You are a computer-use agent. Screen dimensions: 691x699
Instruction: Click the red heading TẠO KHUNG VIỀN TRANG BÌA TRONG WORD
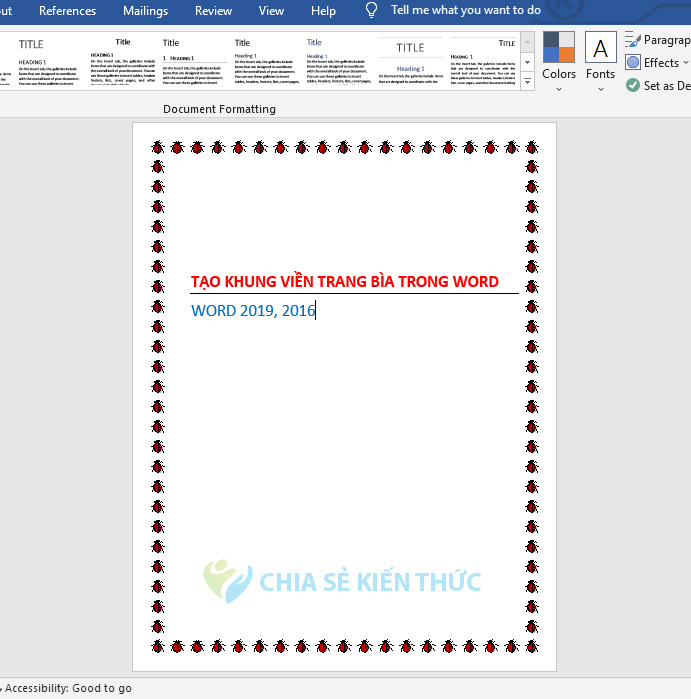[345, 282]
